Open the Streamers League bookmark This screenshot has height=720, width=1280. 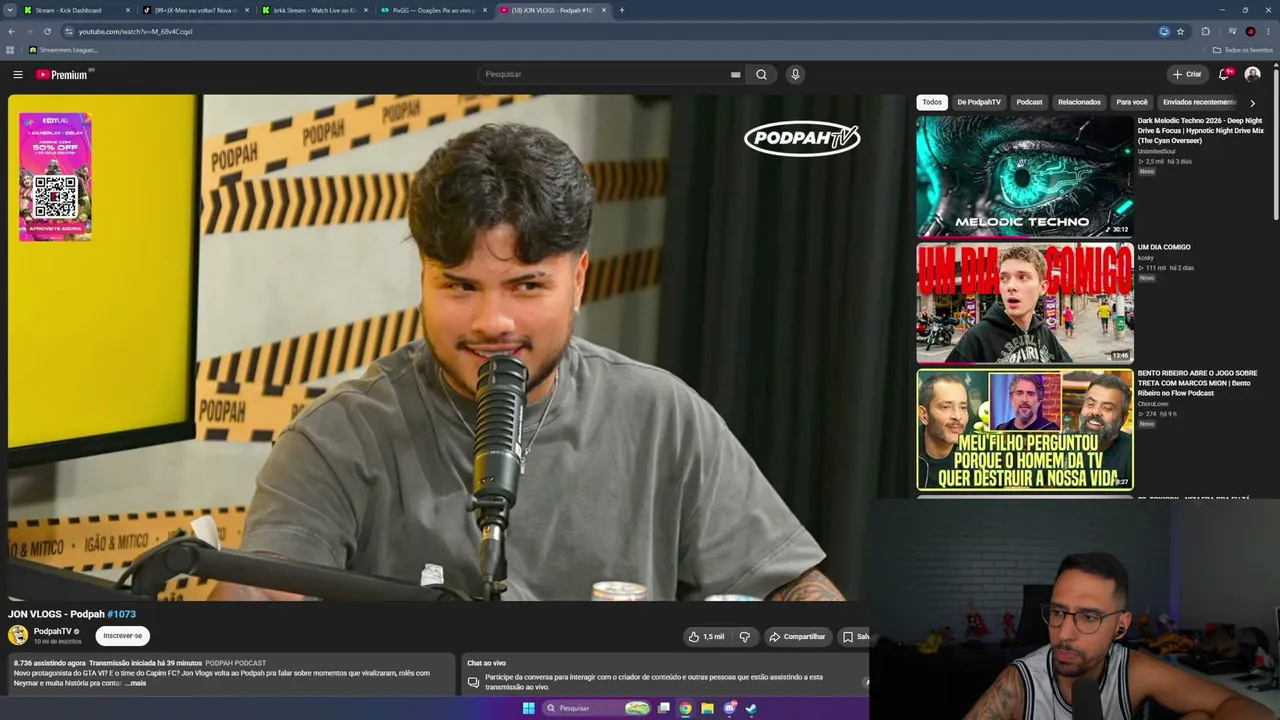(63, 50)
